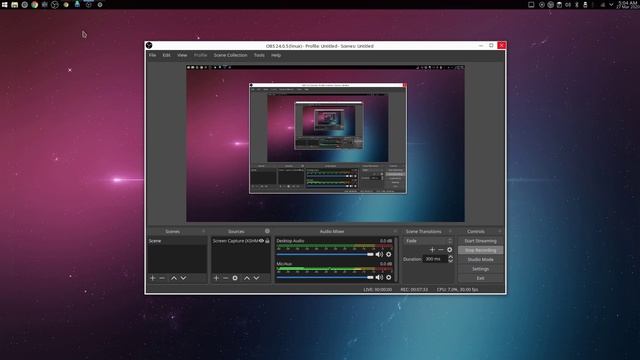This screenshot has height=360, width=640.
Task: Open the View menu
Action: click(x=182, y=55)
